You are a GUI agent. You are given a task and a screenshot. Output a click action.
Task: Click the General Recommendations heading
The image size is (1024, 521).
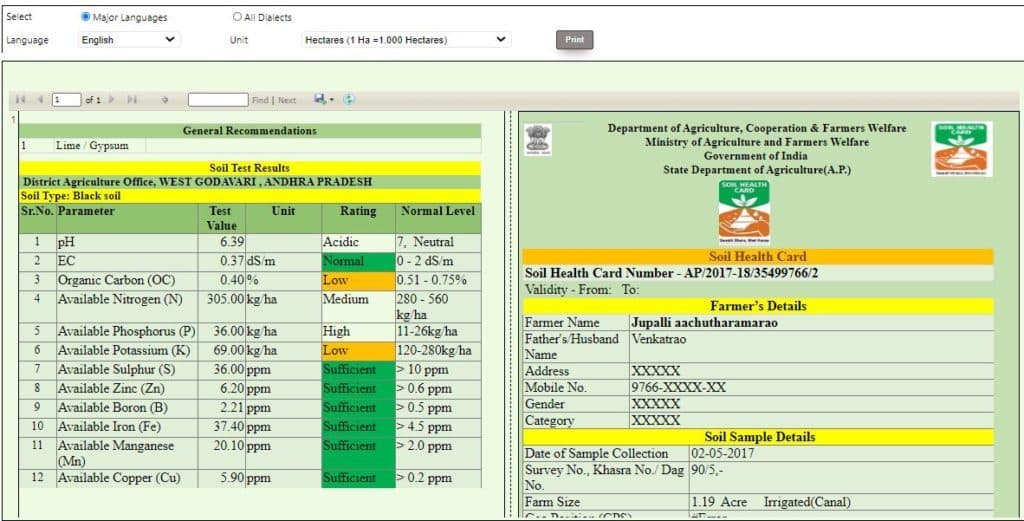point(249,131)
